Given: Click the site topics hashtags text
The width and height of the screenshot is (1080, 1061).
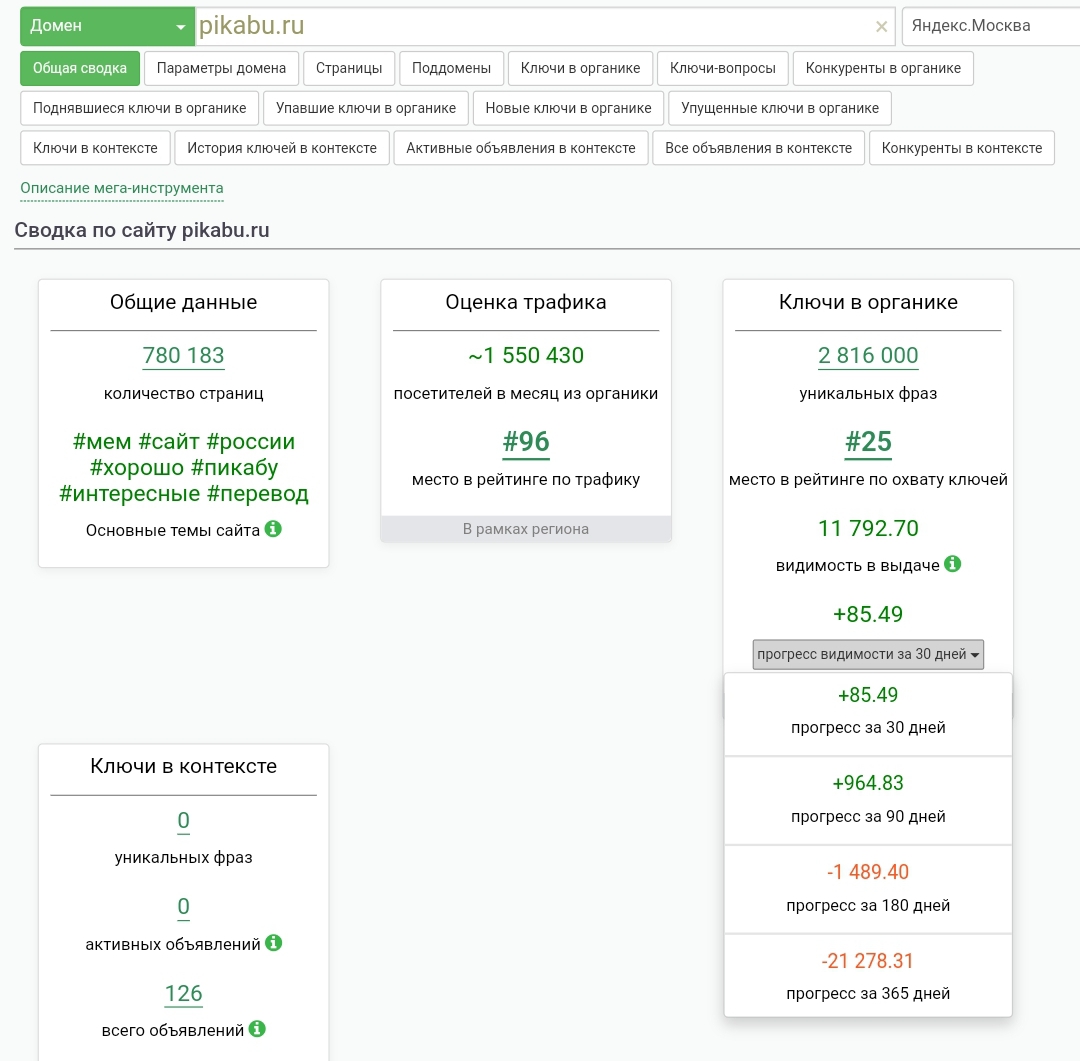Looking at the screenshot, I should pos(183,467).
